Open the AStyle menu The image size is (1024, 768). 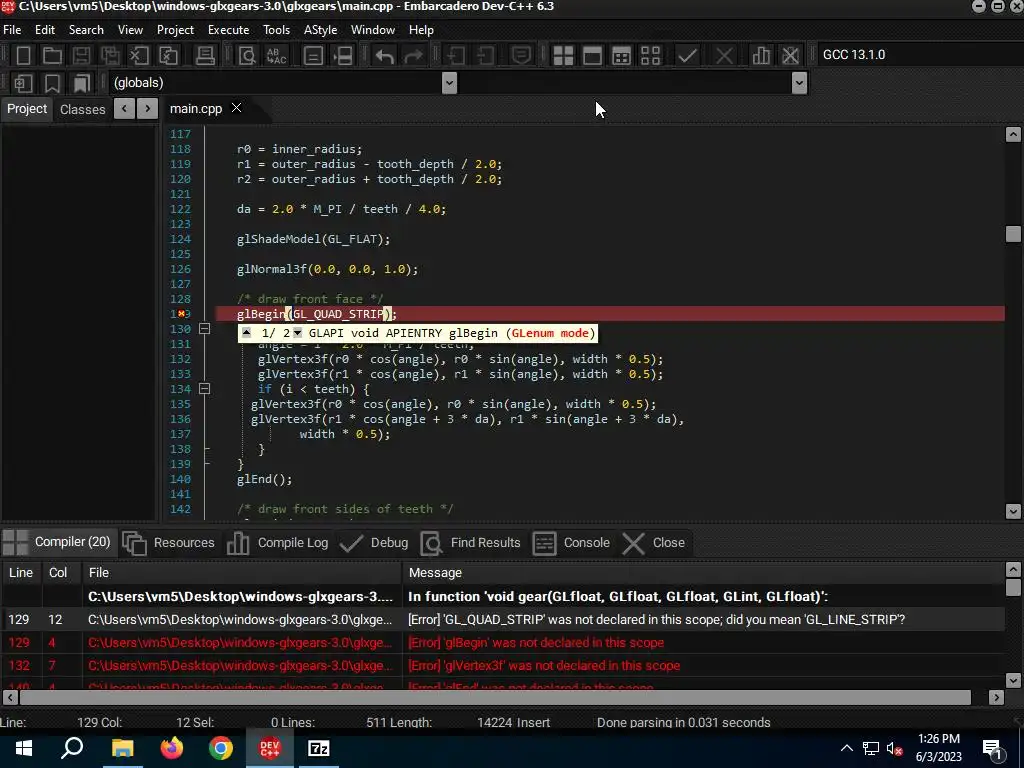click(321, 30)
